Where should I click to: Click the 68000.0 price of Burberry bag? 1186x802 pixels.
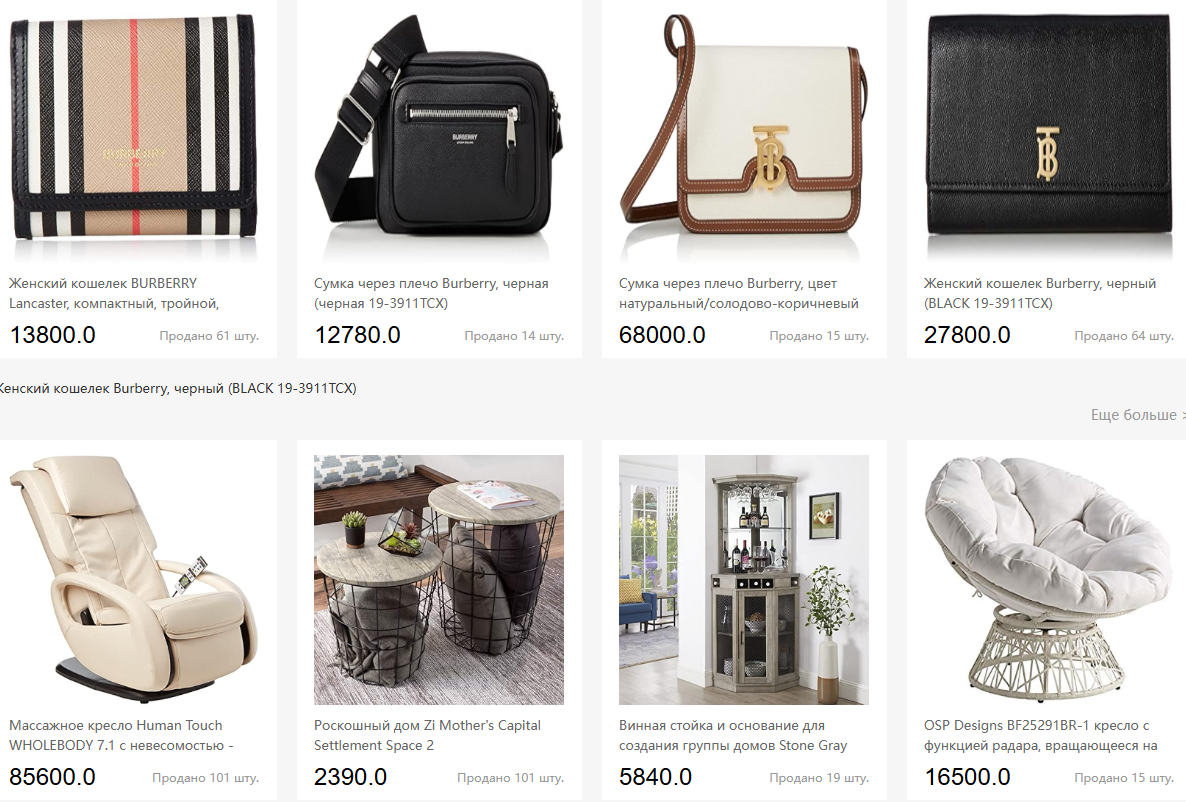(x=662, y=334)
